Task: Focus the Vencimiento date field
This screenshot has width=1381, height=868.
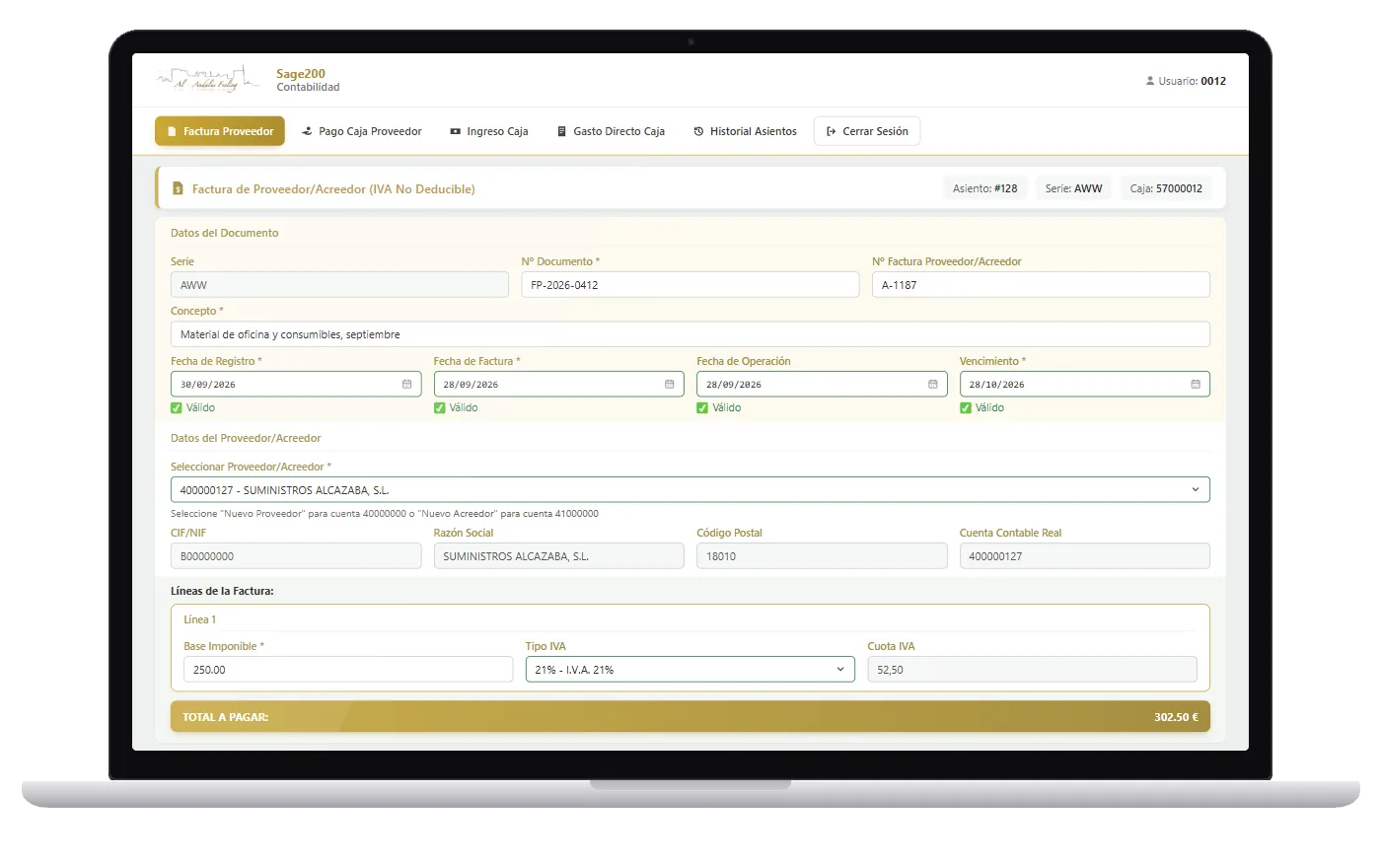Action: click(1085, 384)
